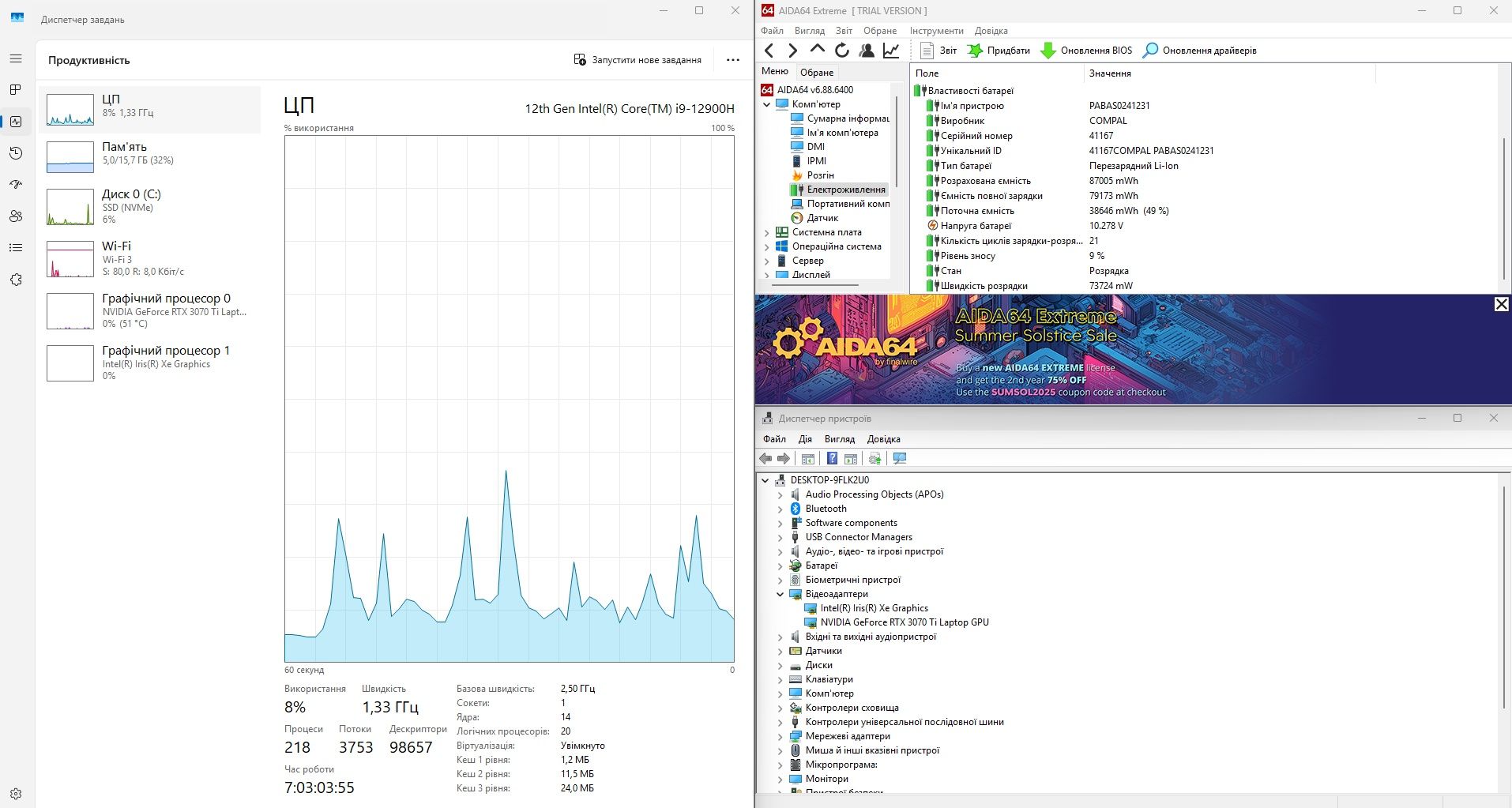Select NVIDIA GeForce RTX 3070 Ti Laptop GPU device
Image resolution: width=1512 pixels, height=808 pixels.
[x=897, y=622]
